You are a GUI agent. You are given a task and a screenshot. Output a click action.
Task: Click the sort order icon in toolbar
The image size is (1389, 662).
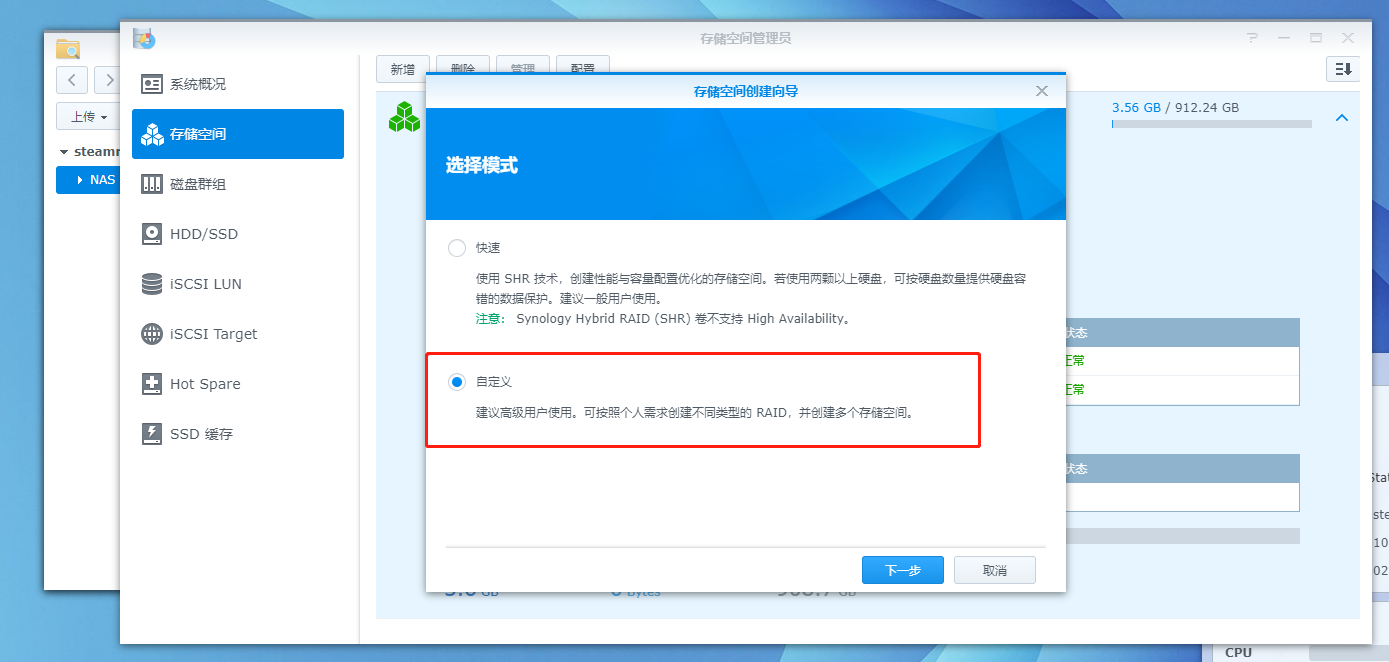click(1342, 69)
